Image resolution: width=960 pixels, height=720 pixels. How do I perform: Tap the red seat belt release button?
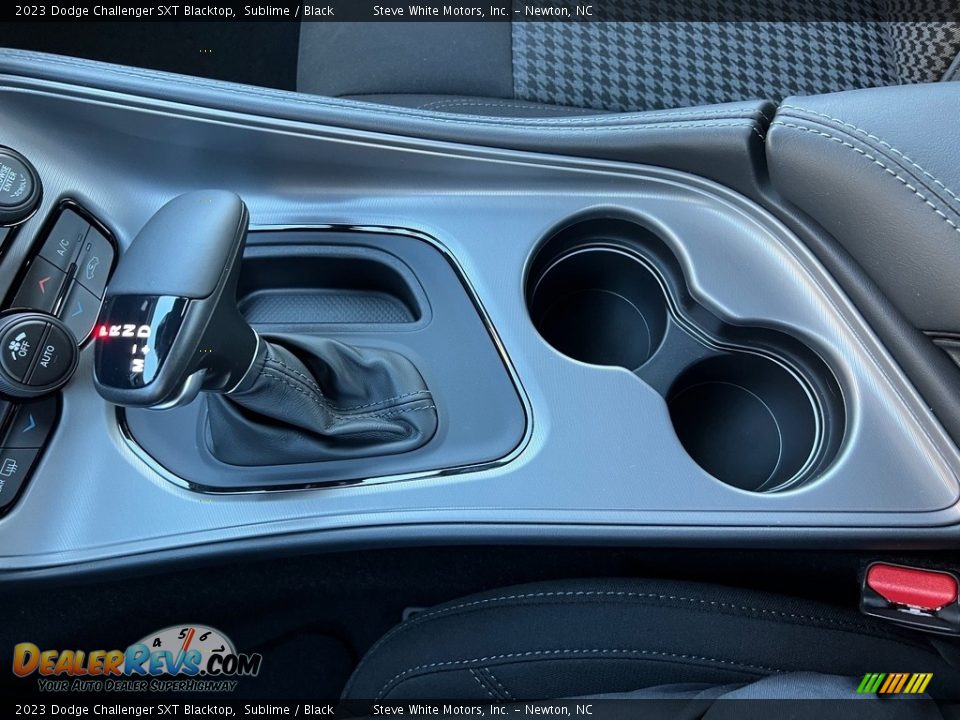[910, 587]
